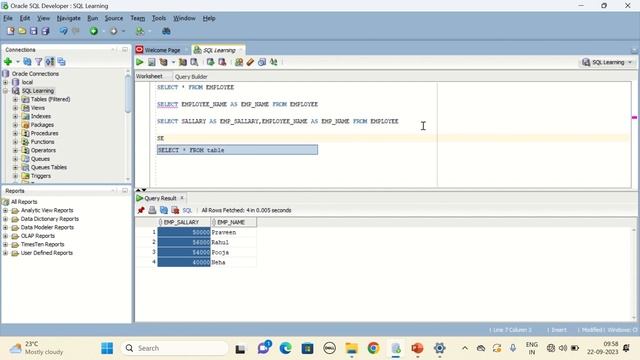Click the Refresh icon in Query Result toolbar
This screenshot has height=360, width=640.
(x=164, y=210)
